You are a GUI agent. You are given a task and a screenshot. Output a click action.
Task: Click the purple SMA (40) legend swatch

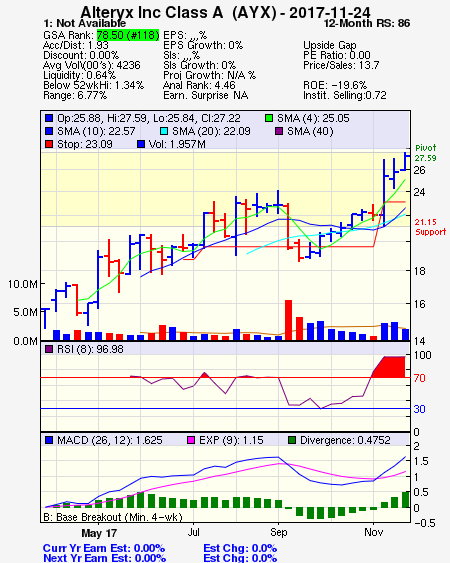click(x=279, y=131)
